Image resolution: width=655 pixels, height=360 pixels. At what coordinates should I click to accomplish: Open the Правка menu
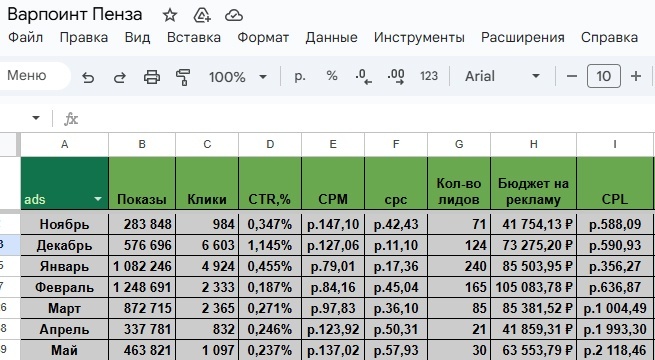click(x=84, y=38)
